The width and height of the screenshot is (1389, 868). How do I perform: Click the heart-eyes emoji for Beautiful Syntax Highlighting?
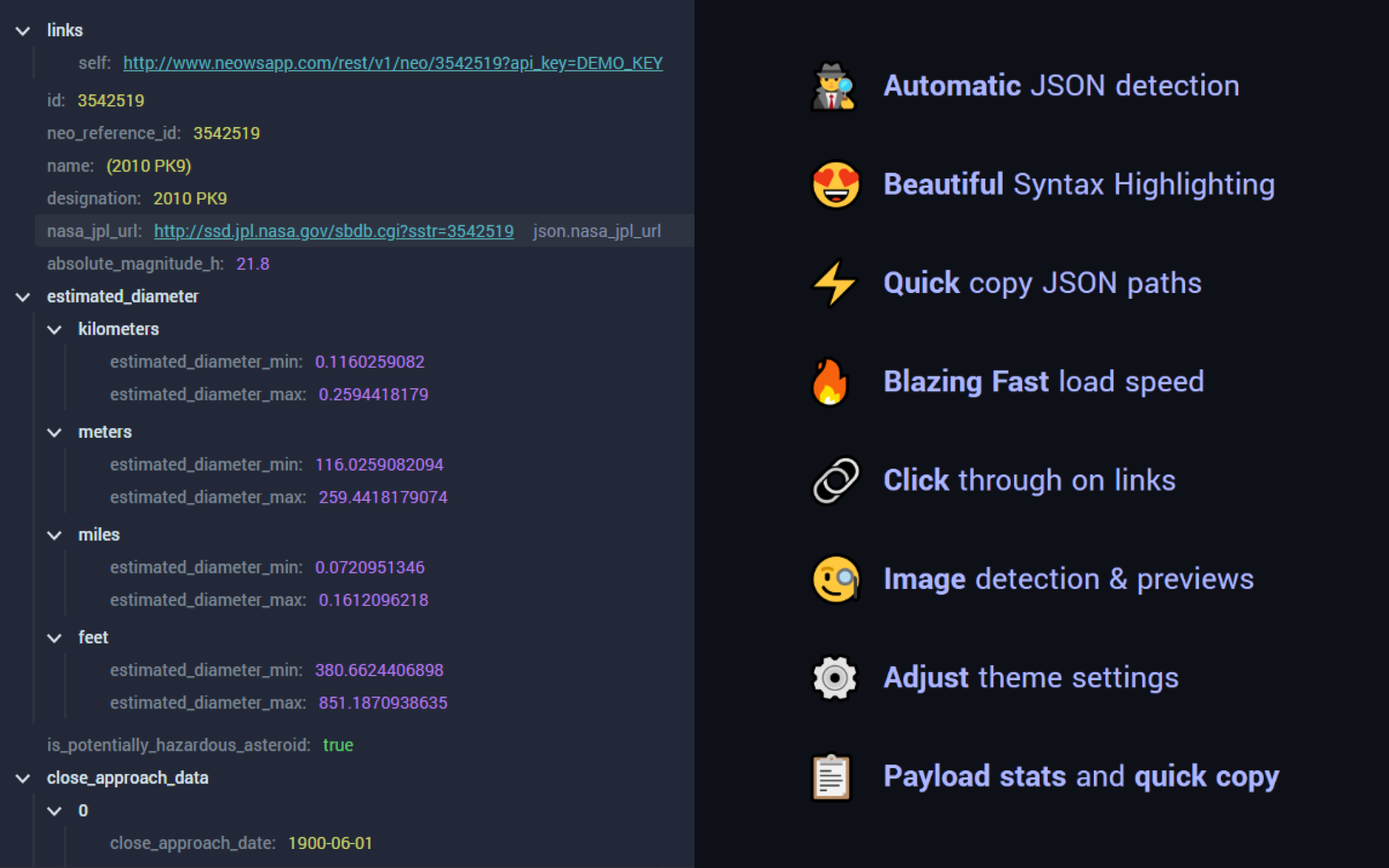point(834,184)
